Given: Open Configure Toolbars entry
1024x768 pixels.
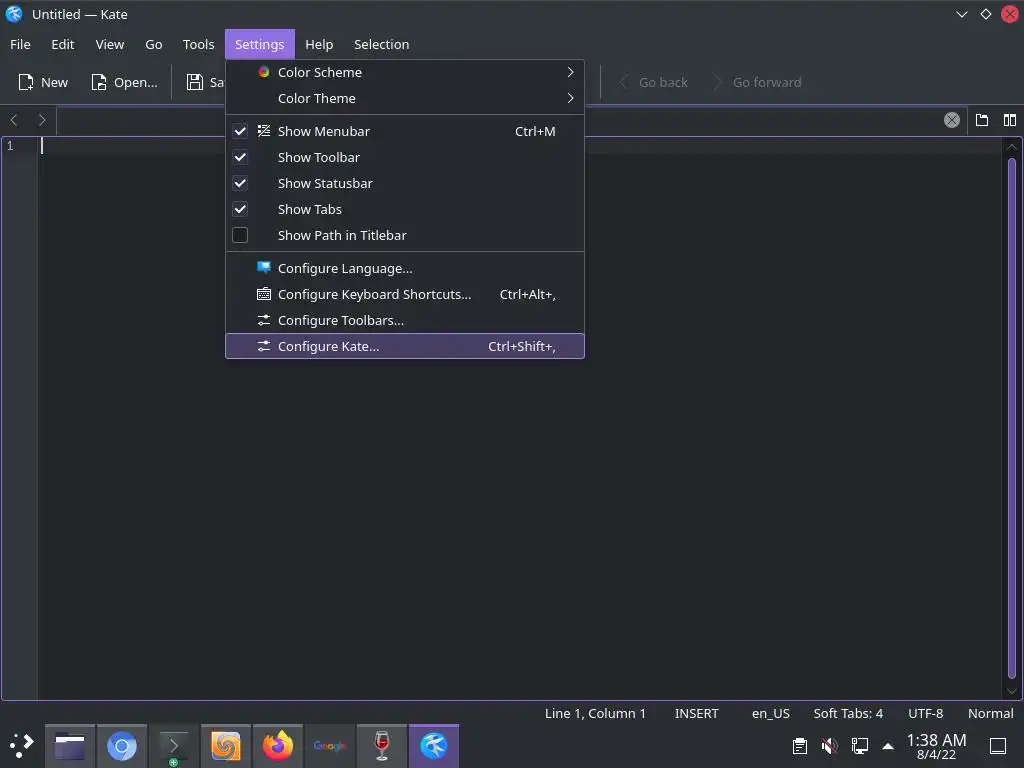Looking at the screenshot, I should pyautogui.click(x=404, y=321).
